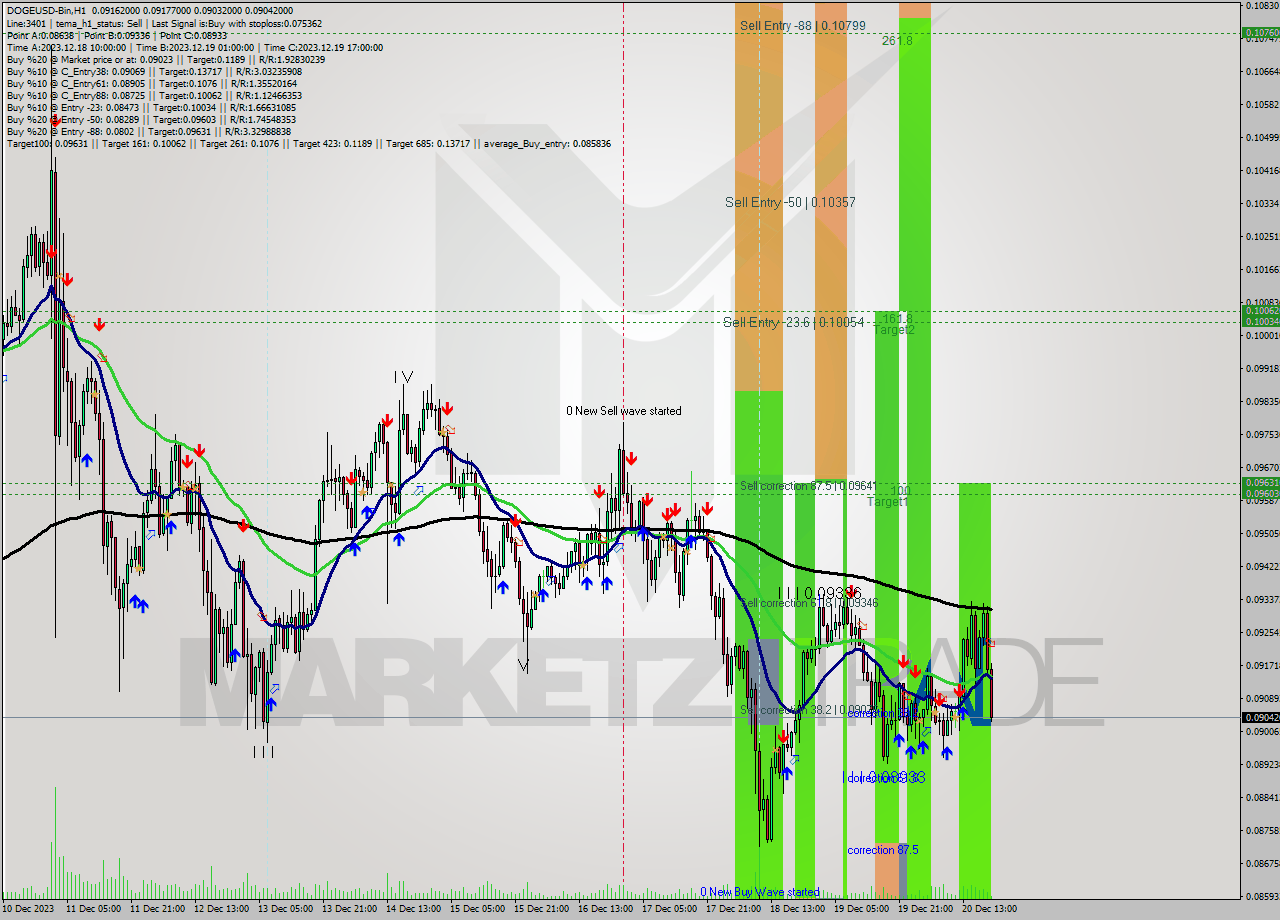Click the 0.10001 price axis label
This screenshot has height=920, width=1280.
1262,335
